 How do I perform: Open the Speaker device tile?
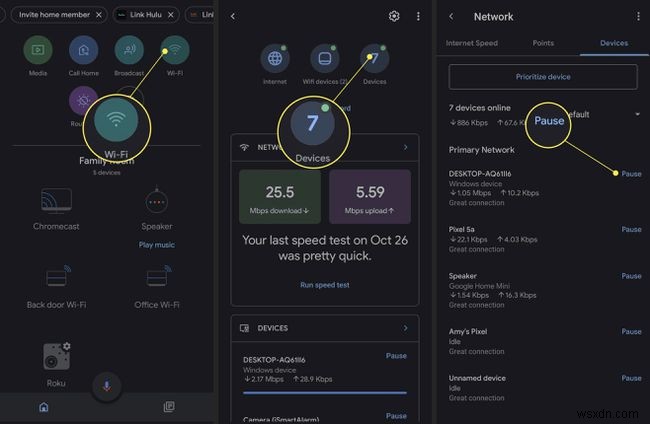click(x=156, y=208)
